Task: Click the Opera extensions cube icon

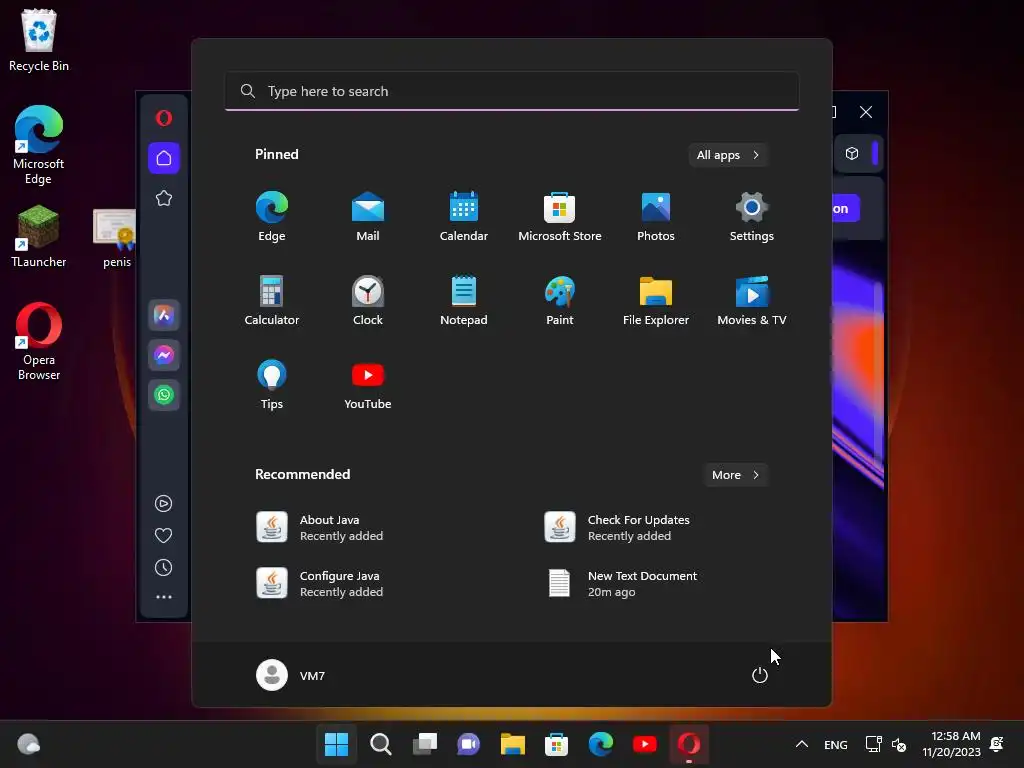Action: [x=852, y=153]
